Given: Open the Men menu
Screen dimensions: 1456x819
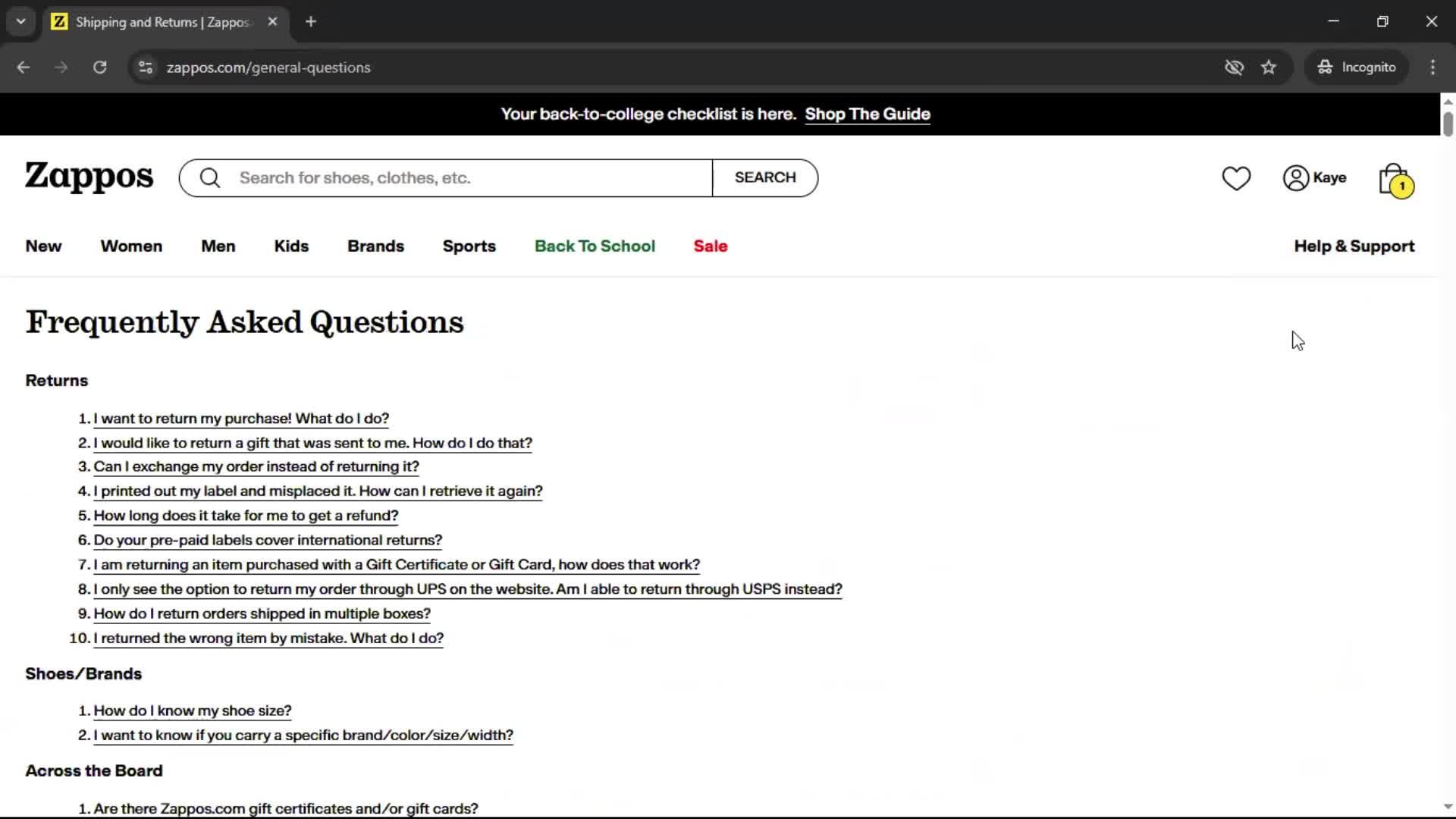Looking at the screenshot, I should (218, 246).
